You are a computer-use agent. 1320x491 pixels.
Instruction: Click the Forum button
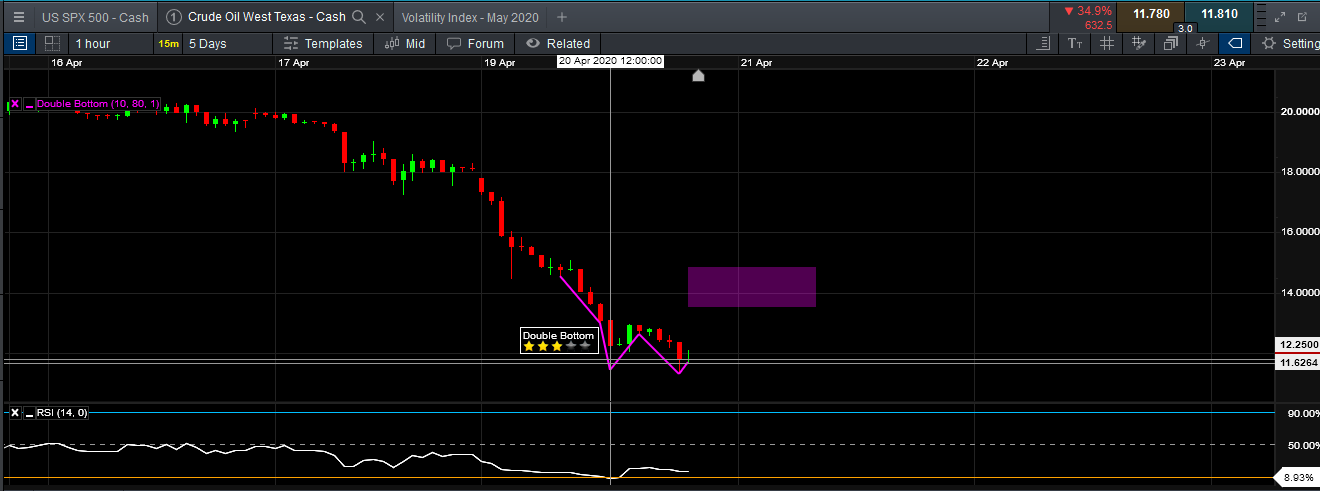(475, 43)
